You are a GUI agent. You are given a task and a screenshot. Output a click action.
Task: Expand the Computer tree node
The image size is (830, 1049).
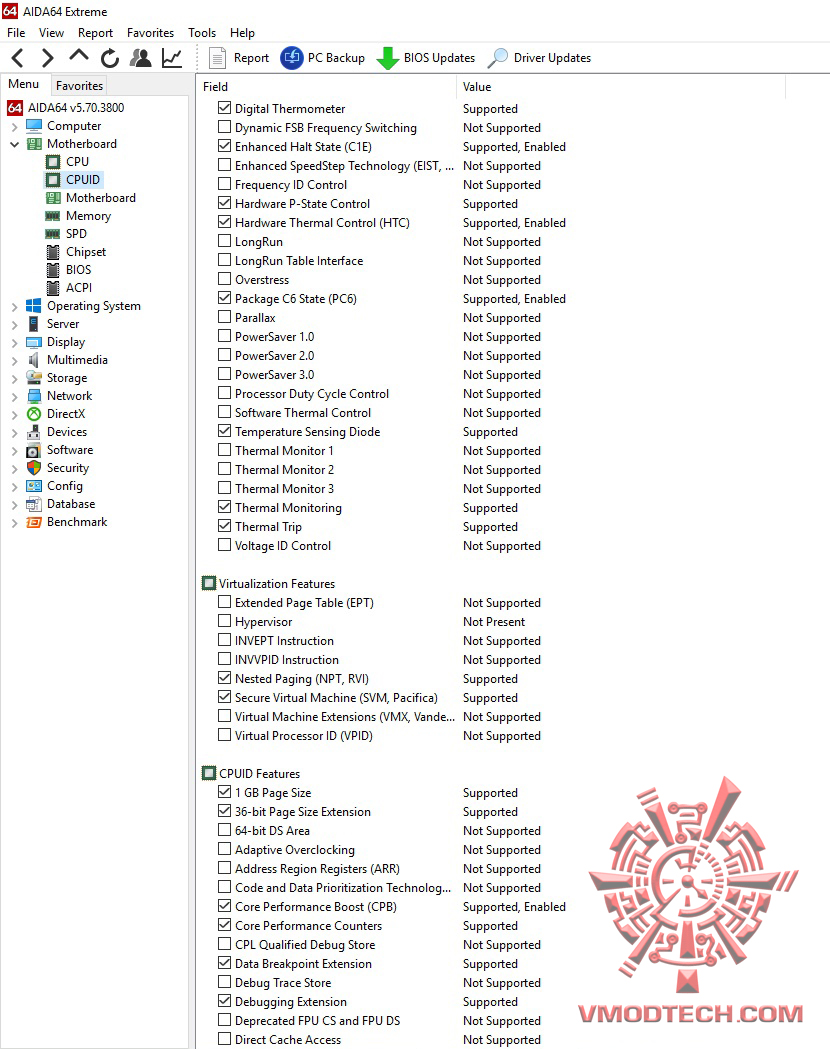[x=15, y=126]
